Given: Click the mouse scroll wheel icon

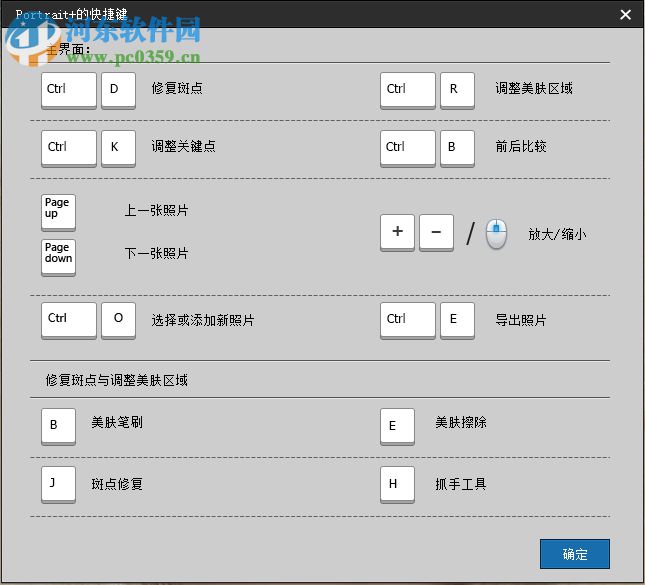Looking at the screenshot, I should tap(497, 234).
